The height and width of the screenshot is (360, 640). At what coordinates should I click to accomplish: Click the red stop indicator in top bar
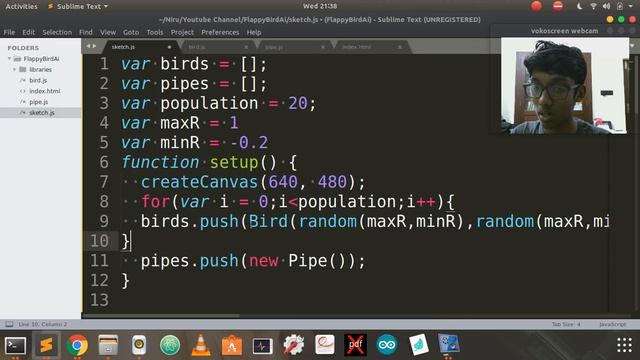point(558,6)
